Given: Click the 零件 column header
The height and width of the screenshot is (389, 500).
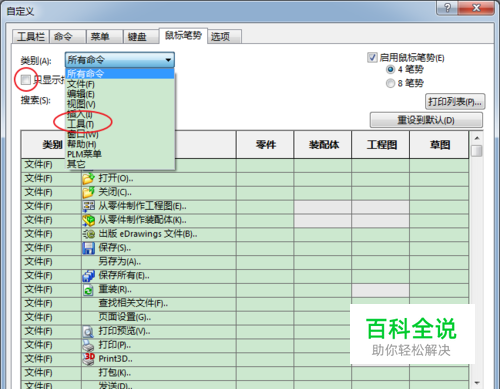Looking at the screenshot, I should click(265, 145).
